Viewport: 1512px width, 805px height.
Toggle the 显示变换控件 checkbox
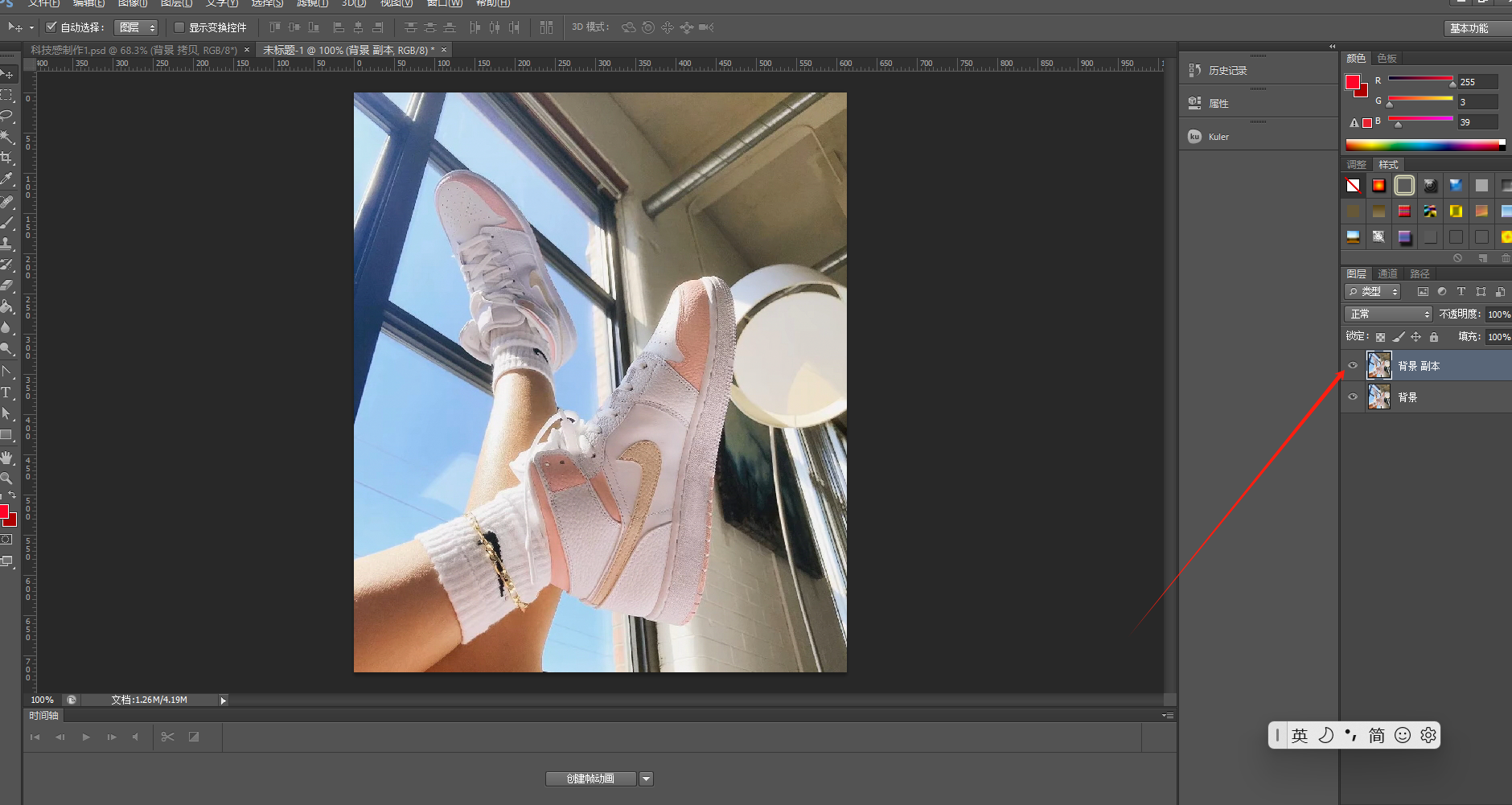[179, 27]
